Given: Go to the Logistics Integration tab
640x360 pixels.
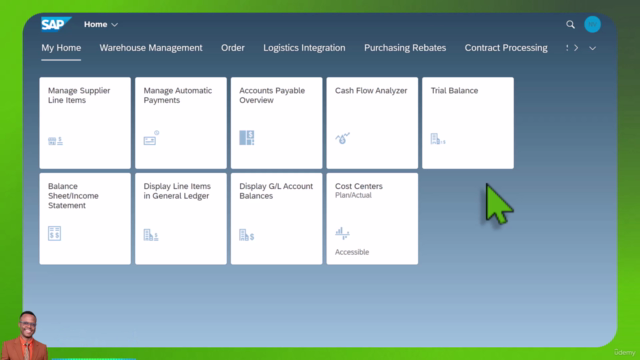Looking at the screenshot, I should click(304, 48).
